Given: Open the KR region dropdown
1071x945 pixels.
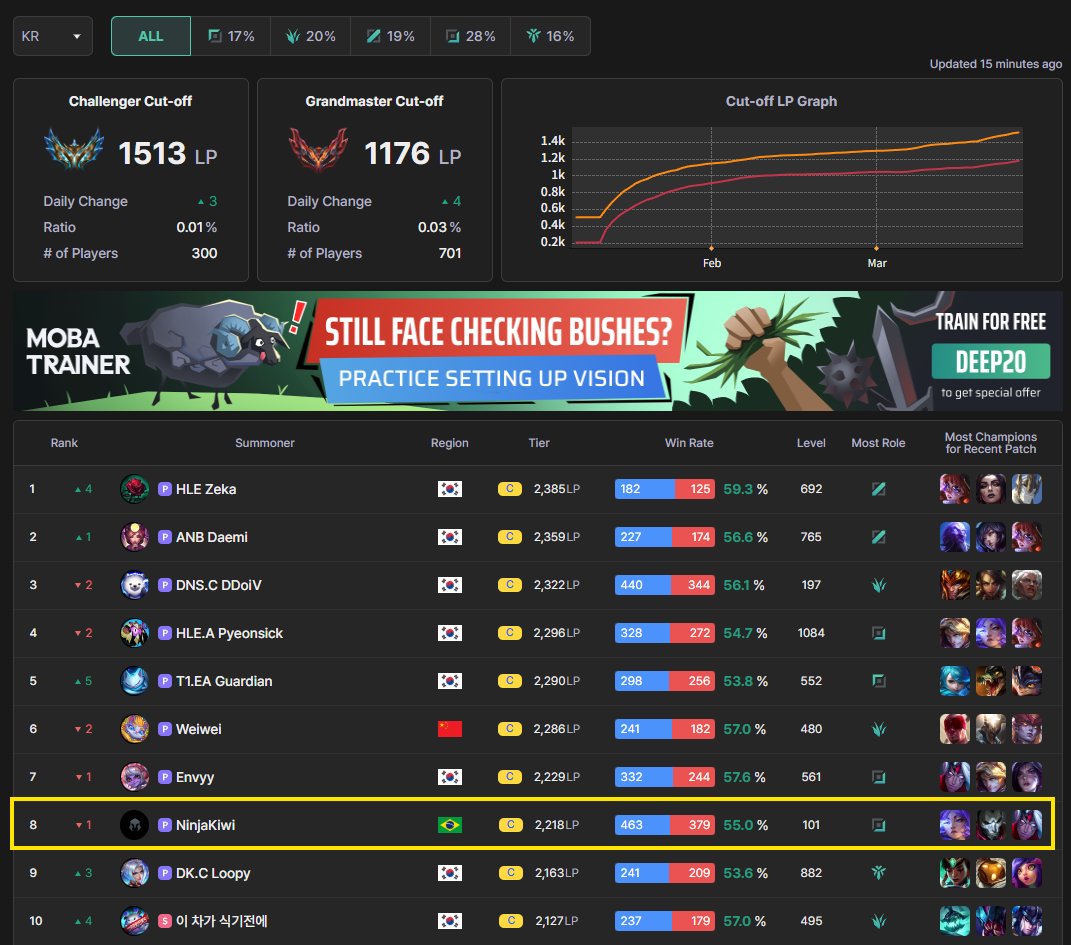Looking at the screenshot, I should click(x=53, y=36).
